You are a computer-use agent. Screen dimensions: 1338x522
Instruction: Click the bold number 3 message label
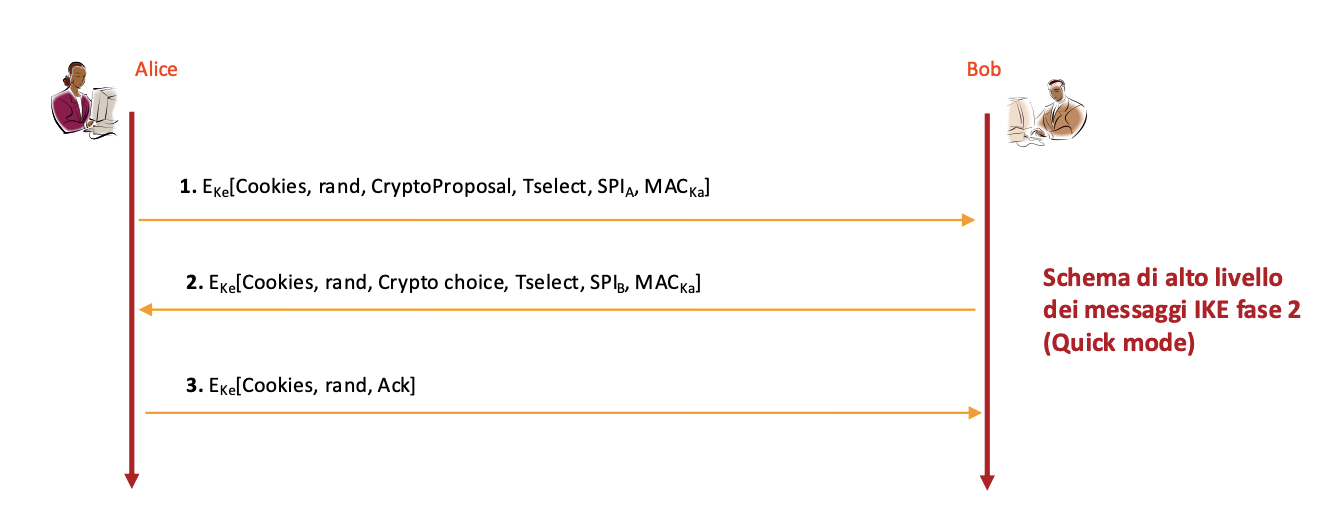tap(192, 385)
